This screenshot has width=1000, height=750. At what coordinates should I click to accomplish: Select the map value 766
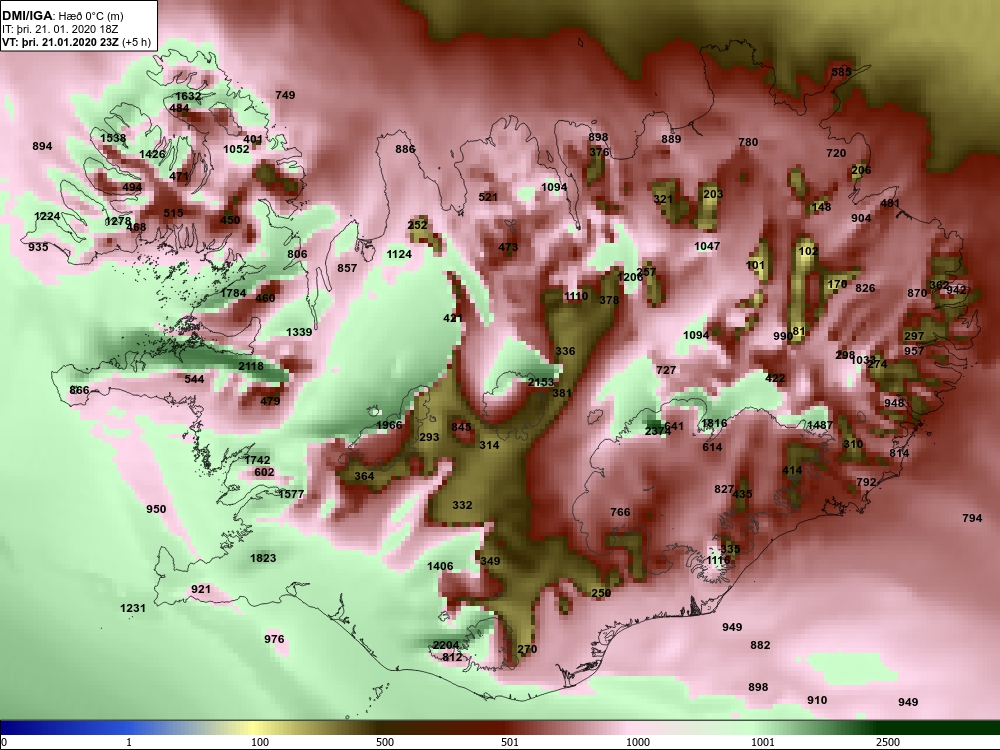(620, 512)
